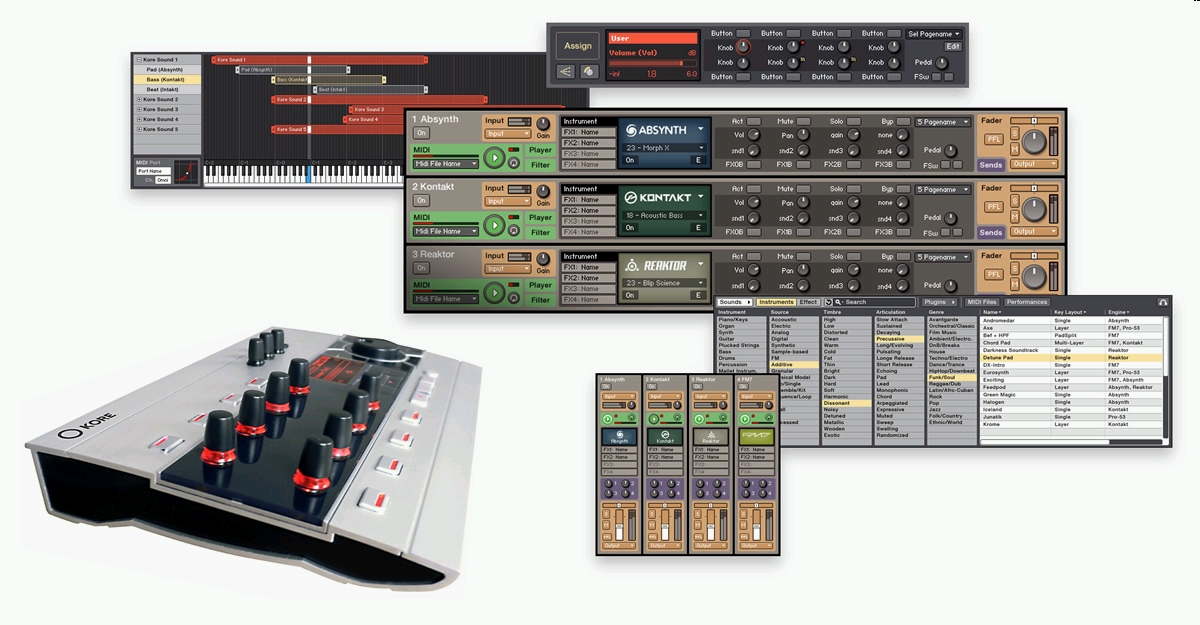1200x625 pixels.
Task: Click the headphones icon in browser
Action: tap(1163, 302)
